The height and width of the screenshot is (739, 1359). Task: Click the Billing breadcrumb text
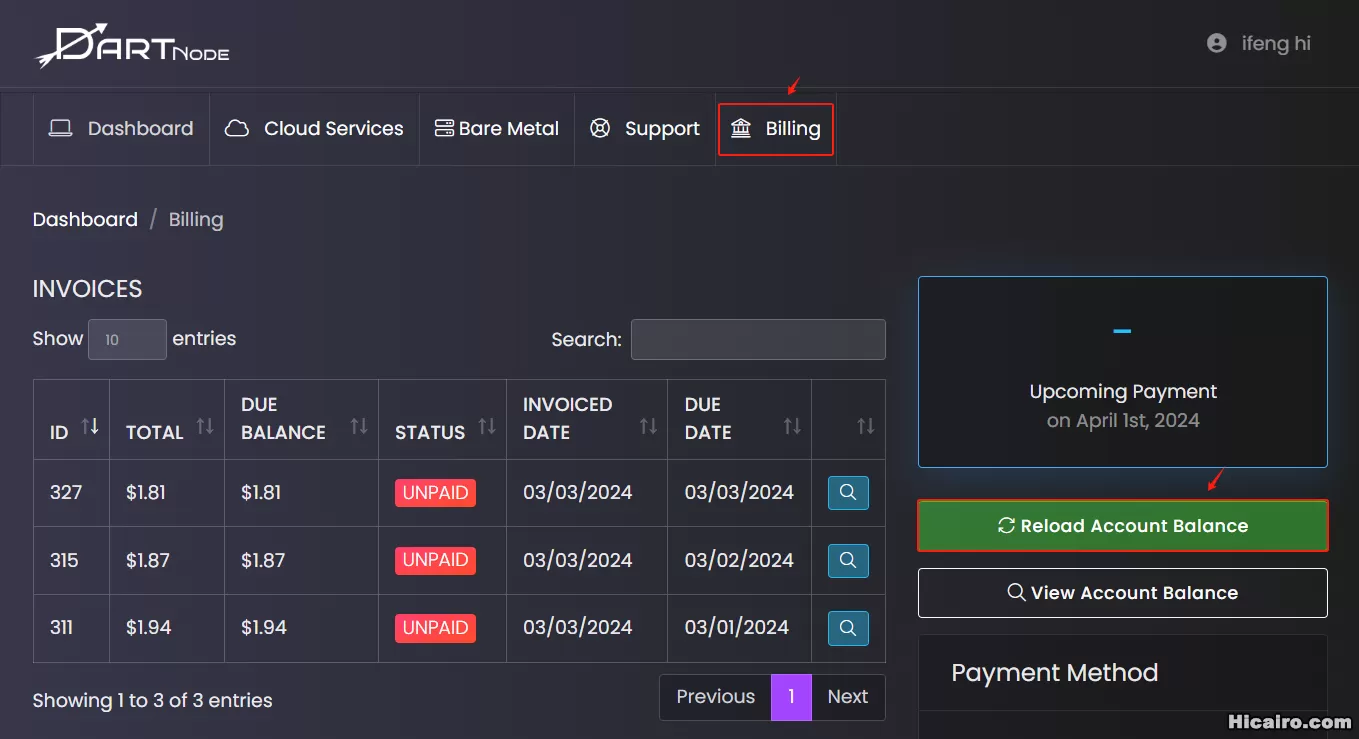point(196,220)
